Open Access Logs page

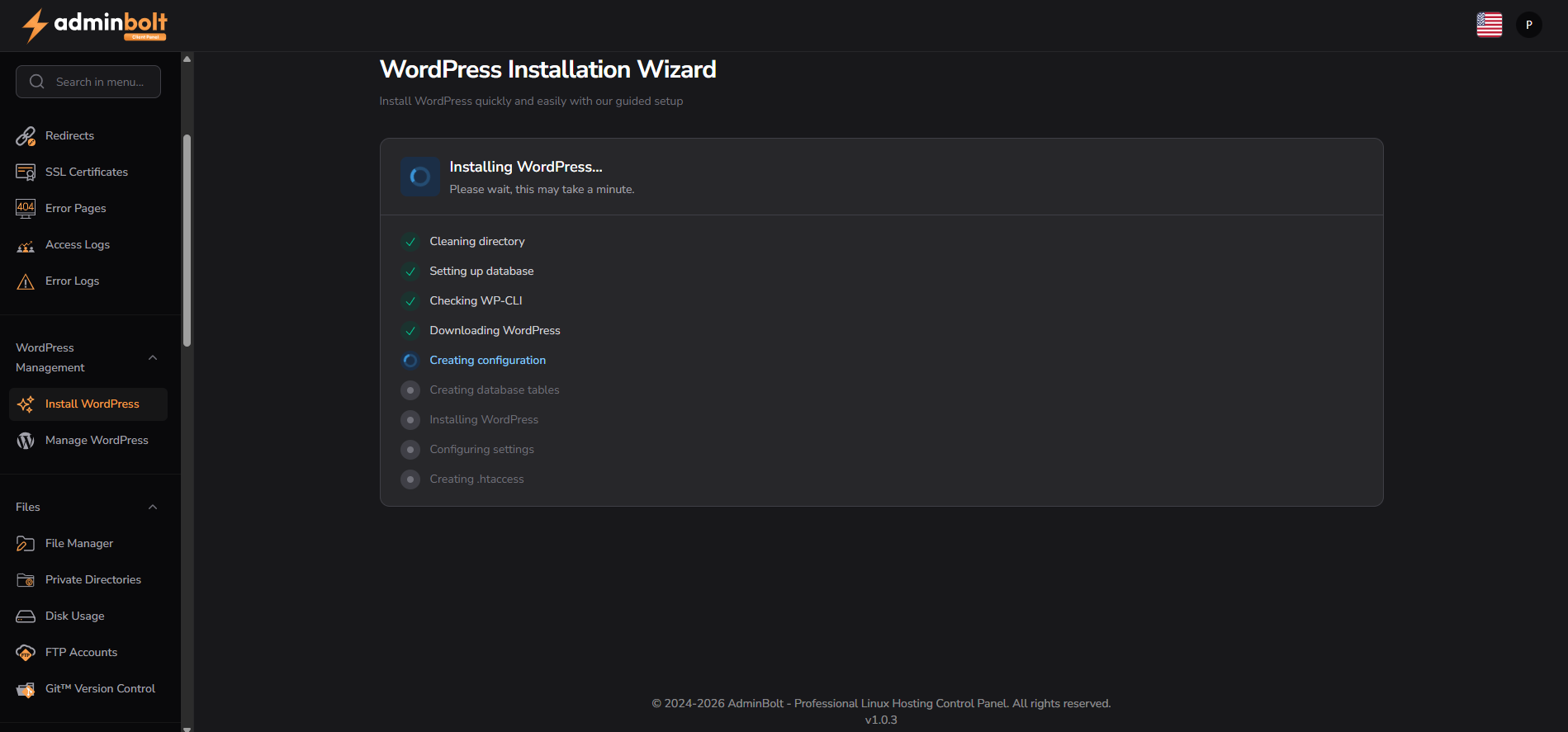(x=88, y=245)
